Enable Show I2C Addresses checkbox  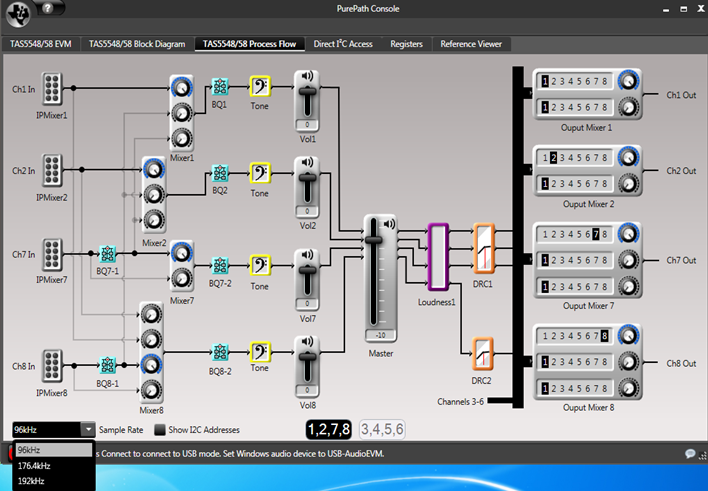point(159,430)
